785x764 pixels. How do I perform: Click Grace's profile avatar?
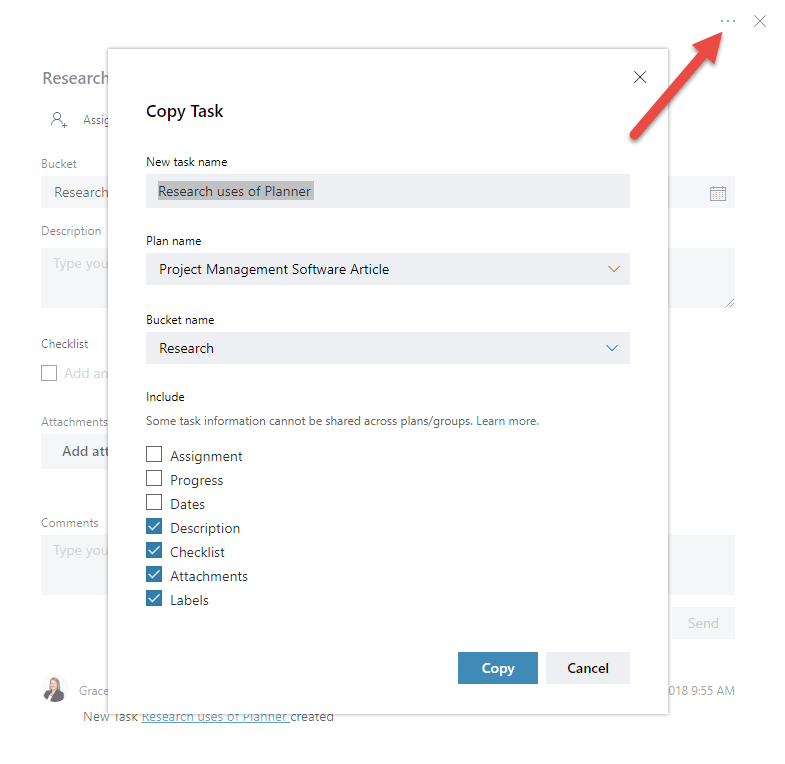point(54,690)
